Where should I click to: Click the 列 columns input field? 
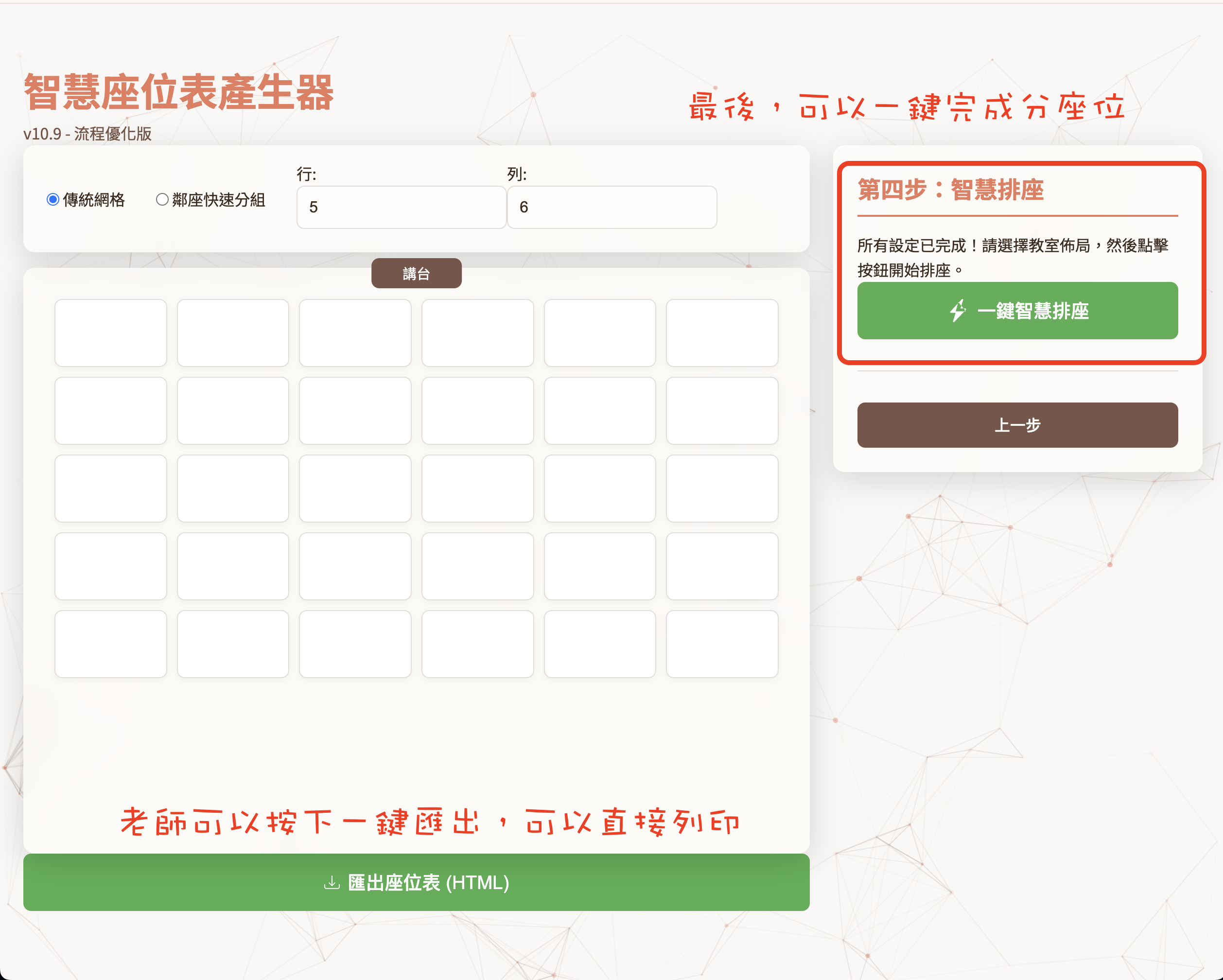611,207
